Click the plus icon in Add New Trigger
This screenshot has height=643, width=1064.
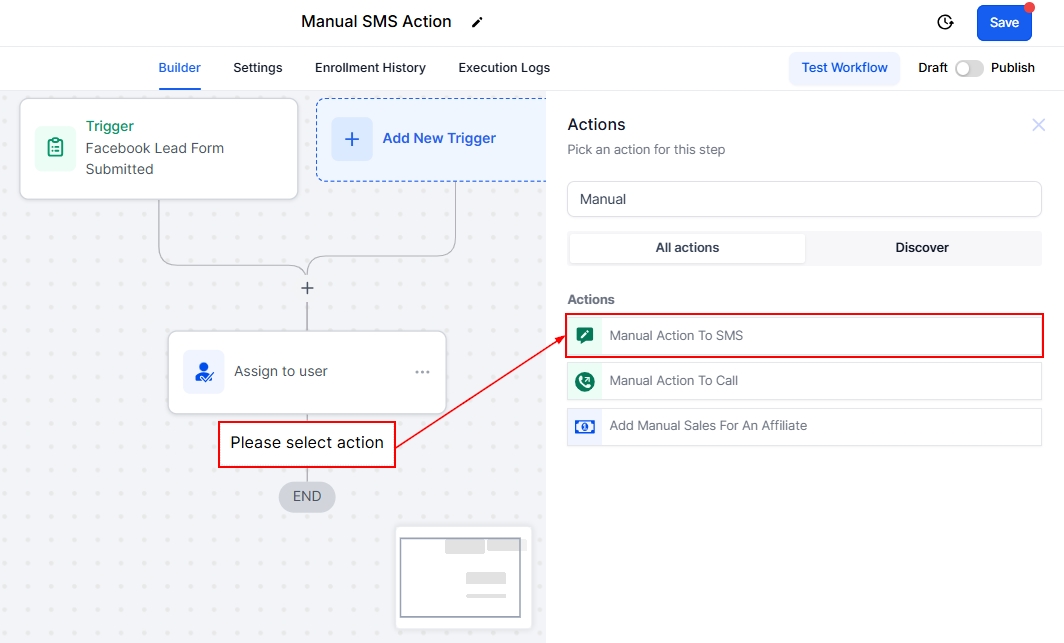[352, 139]
